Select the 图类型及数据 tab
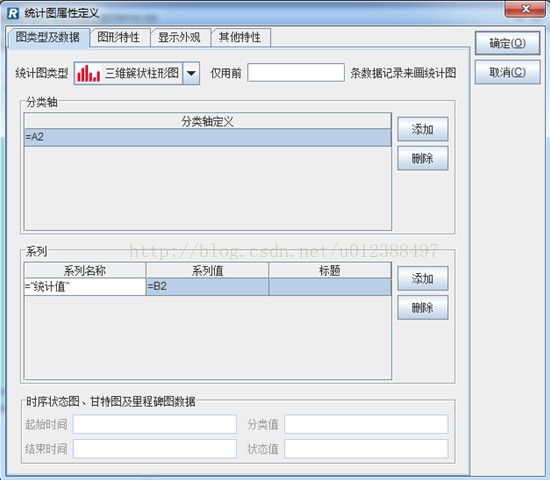 pos(48,37)
